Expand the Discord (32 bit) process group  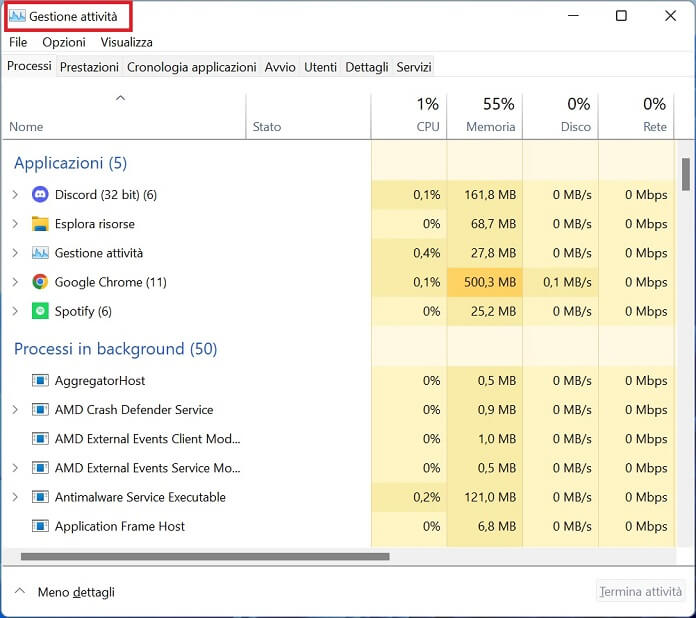click(x=15, y=194)
